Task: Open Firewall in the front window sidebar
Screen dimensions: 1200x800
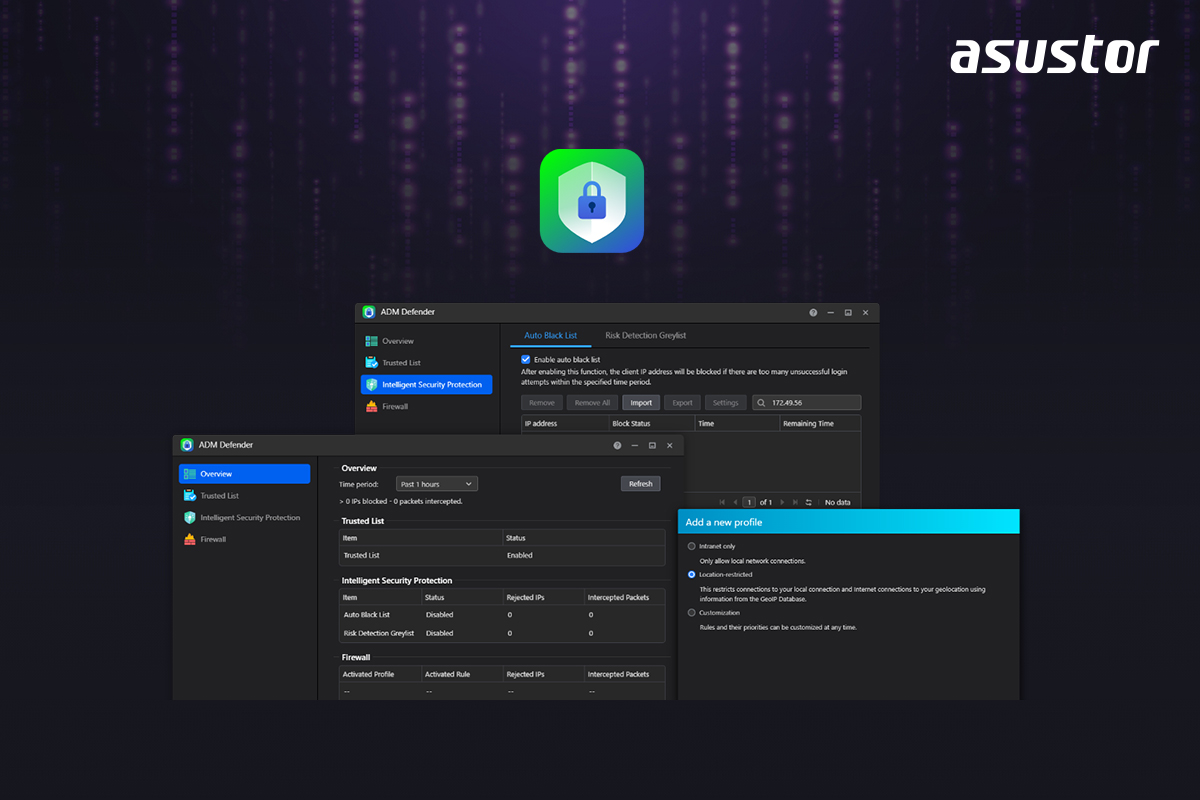Action: (x=212, y=539)
